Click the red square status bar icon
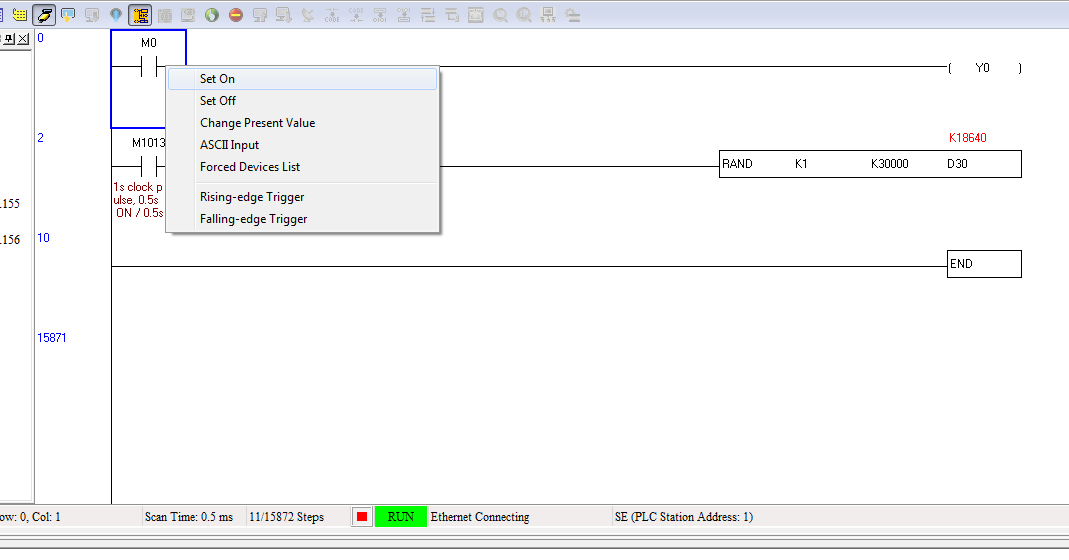 coord(362,517)
